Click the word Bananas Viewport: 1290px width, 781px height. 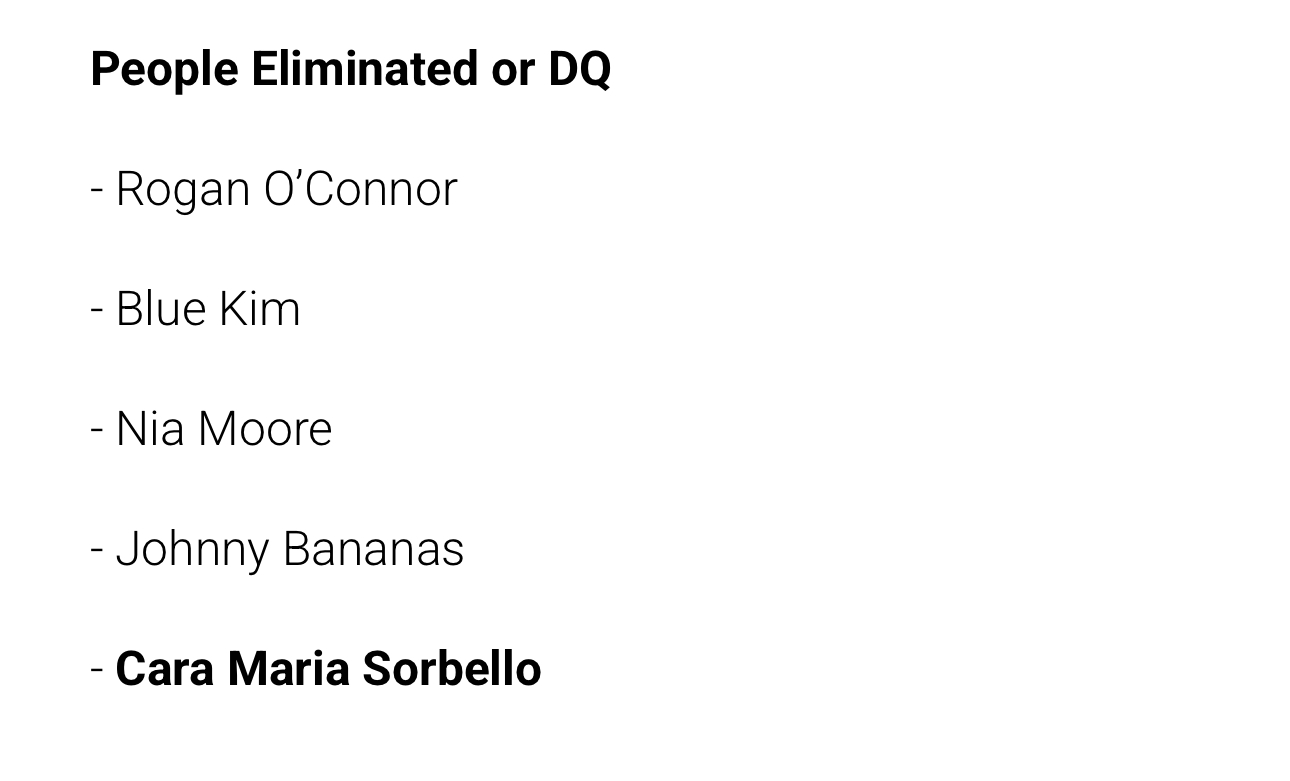coord(373,549)
